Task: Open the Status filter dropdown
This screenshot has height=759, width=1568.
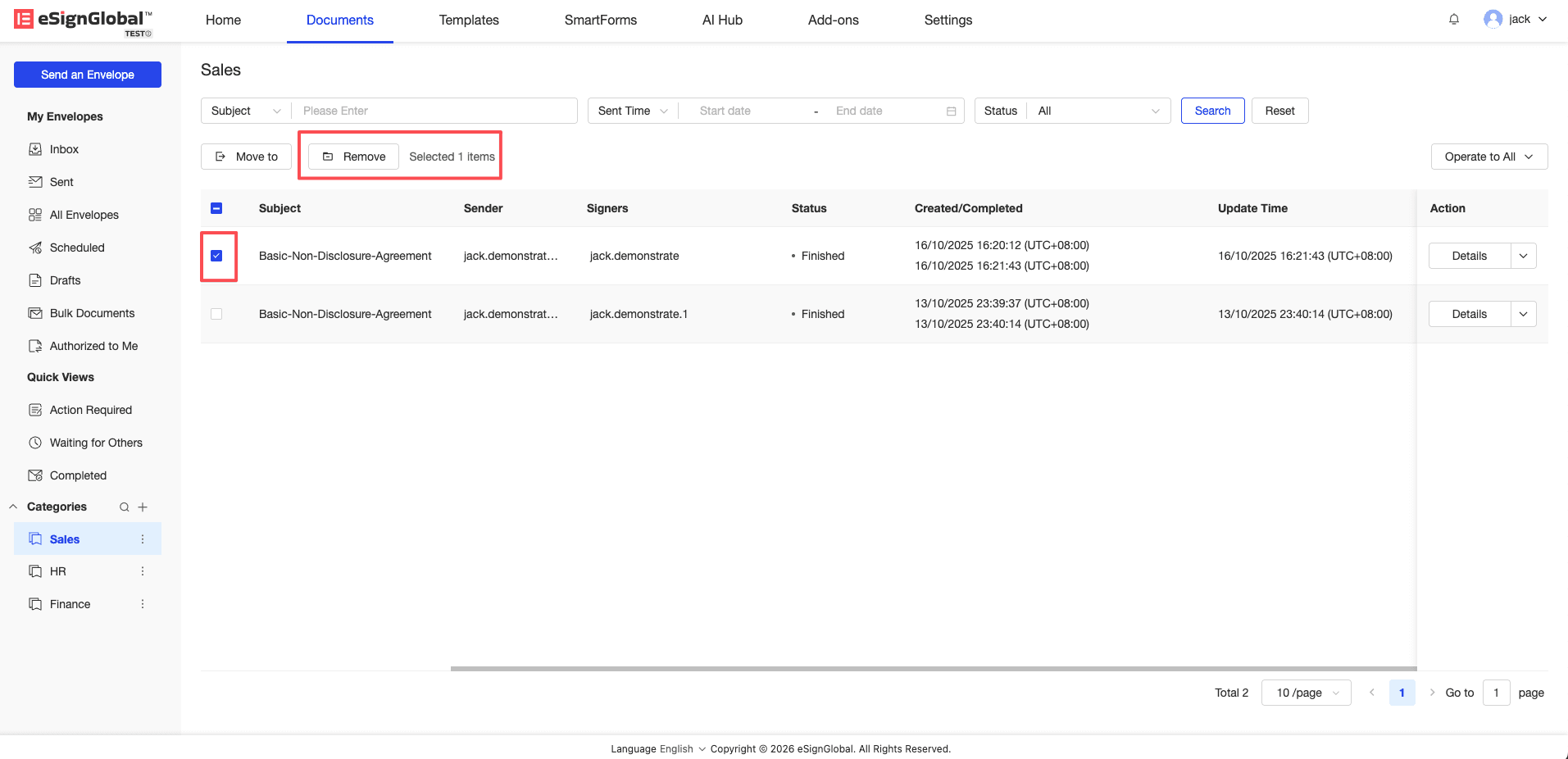Action: click(1098, 111)
